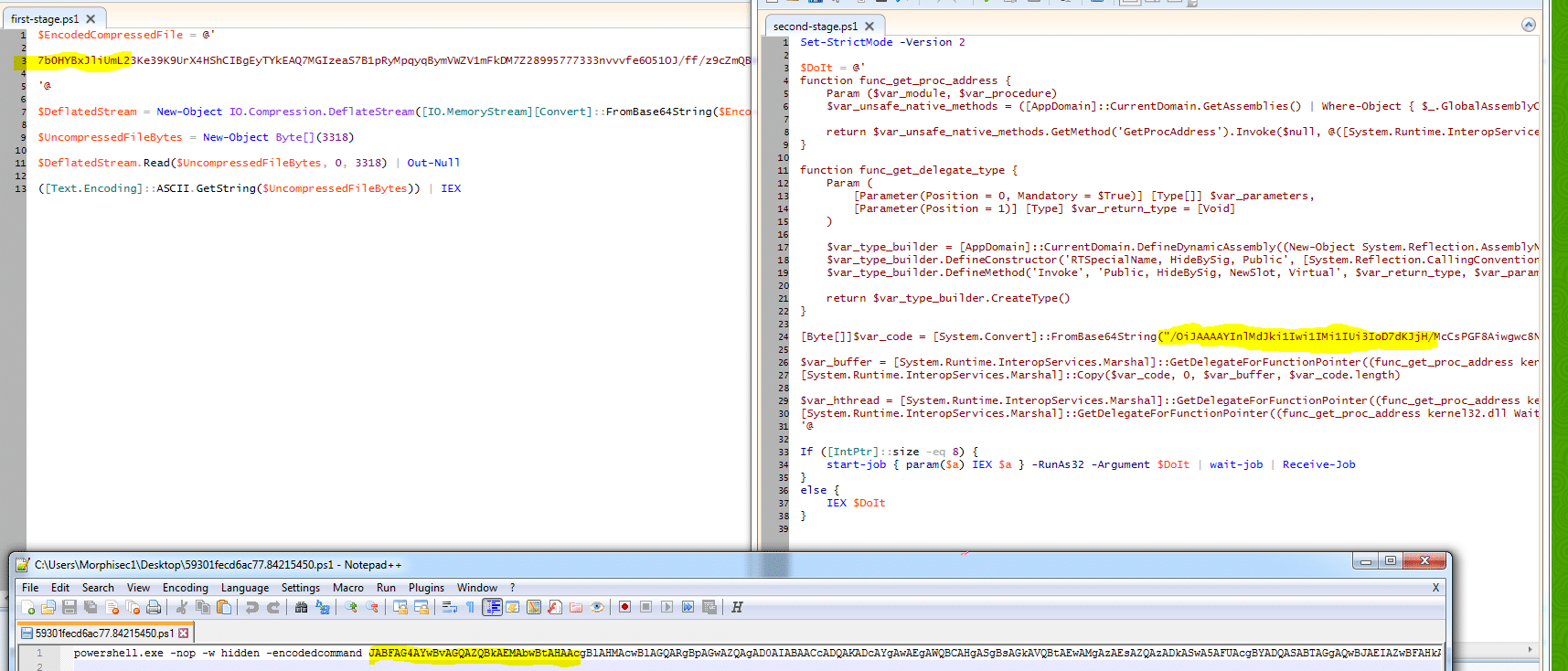This screenshot has height=671, width=1568.
Task: Open the Macro menu in Notepad++
Action: click(x=348, y=588)
